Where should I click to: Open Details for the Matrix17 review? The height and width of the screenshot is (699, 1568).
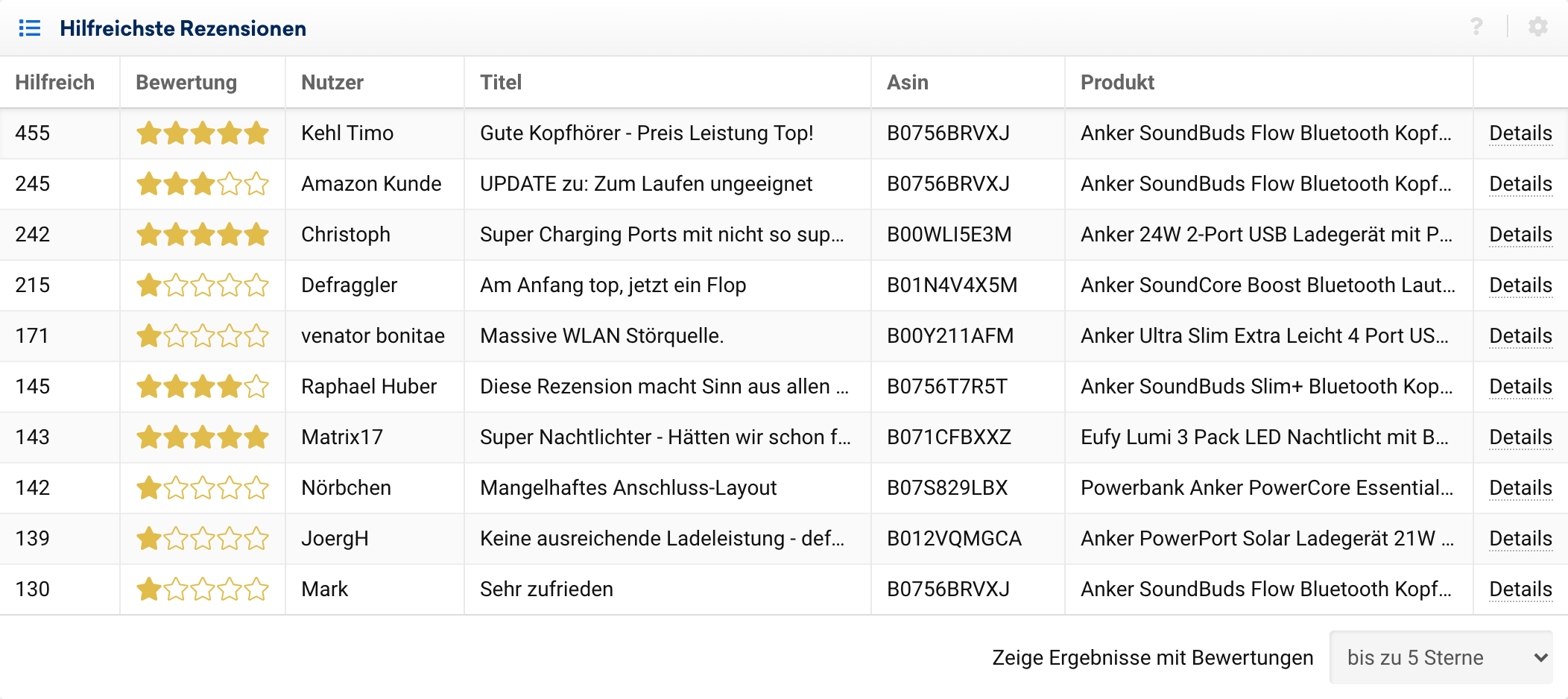click(x=1520, y=437)
